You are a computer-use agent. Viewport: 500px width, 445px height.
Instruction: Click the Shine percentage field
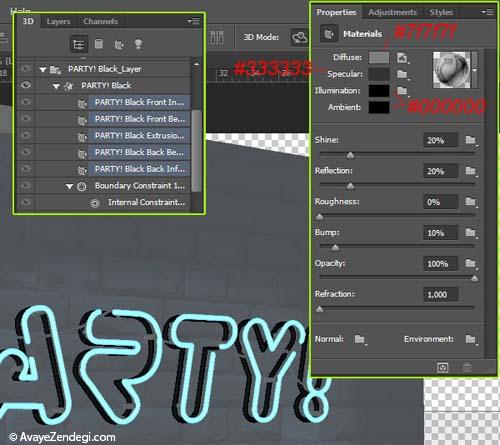pyautogui.click(x=440, y=140)
